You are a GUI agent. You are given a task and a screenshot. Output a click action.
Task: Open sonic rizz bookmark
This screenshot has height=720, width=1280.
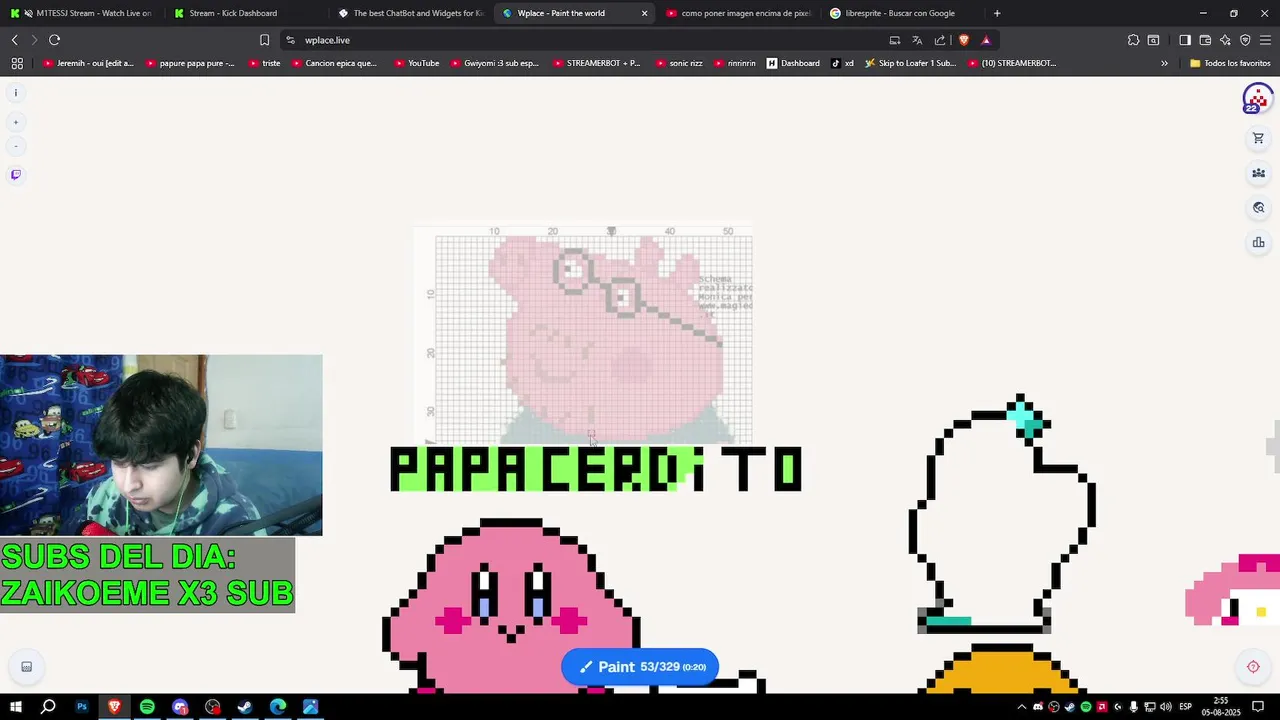pyautogui.click(x=679, y=63)
